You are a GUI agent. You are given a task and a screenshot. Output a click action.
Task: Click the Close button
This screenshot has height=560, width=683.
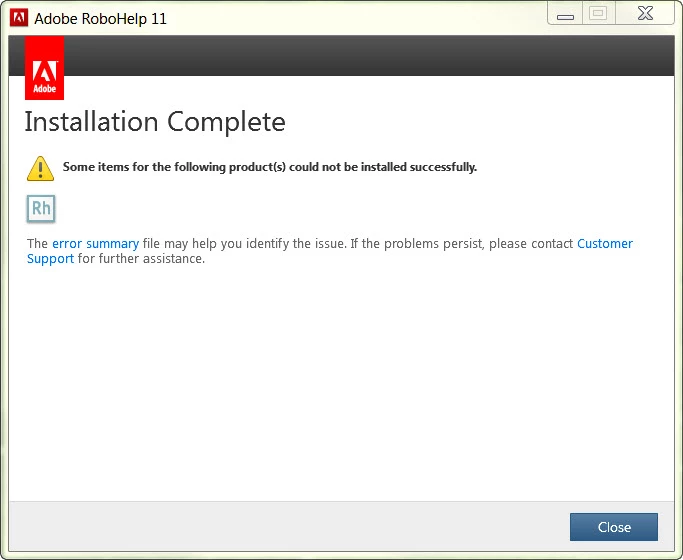614,527
